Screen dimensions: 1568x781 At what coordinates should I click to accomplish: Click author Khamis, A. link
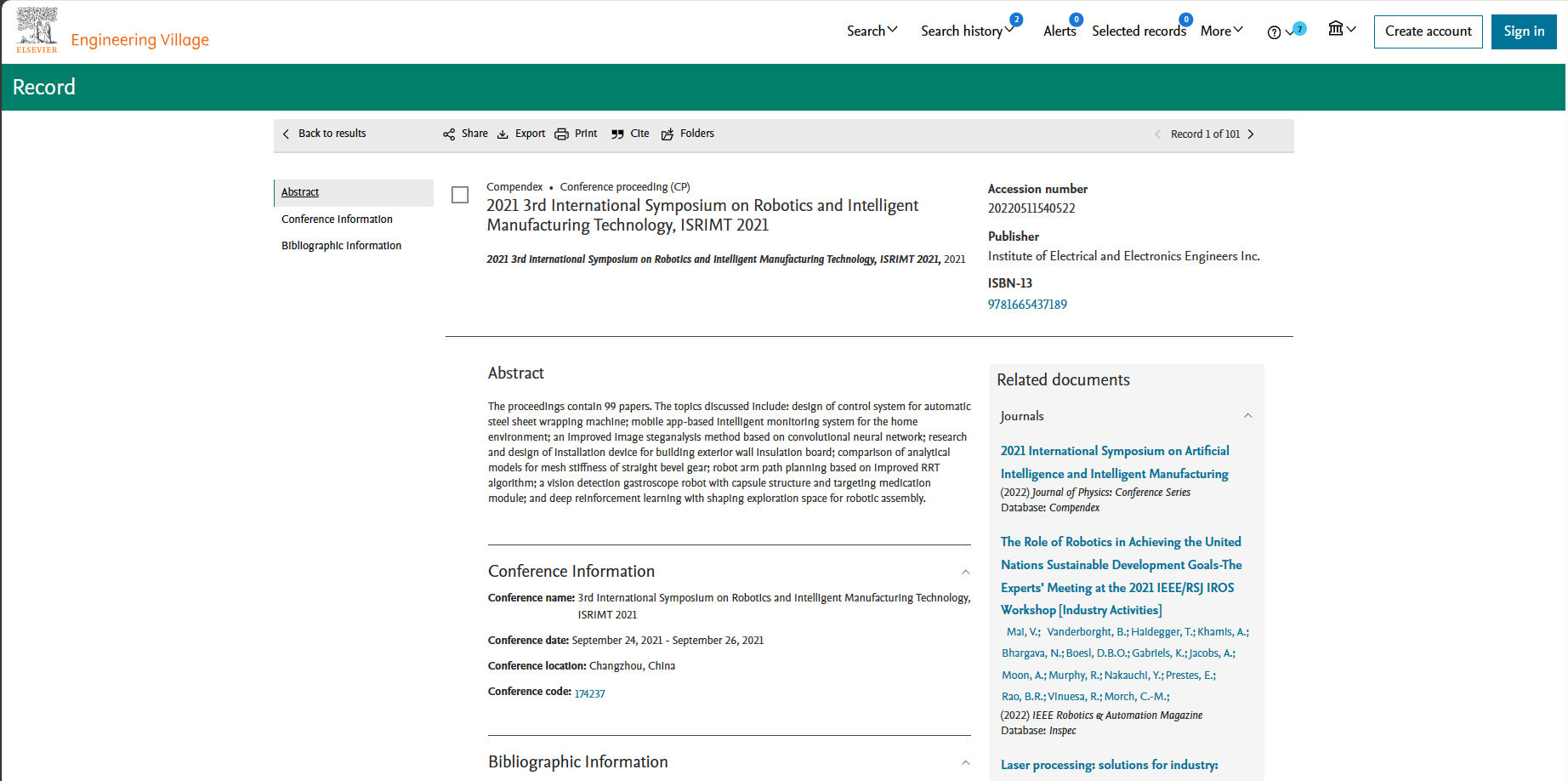[x=1223, y=632]
